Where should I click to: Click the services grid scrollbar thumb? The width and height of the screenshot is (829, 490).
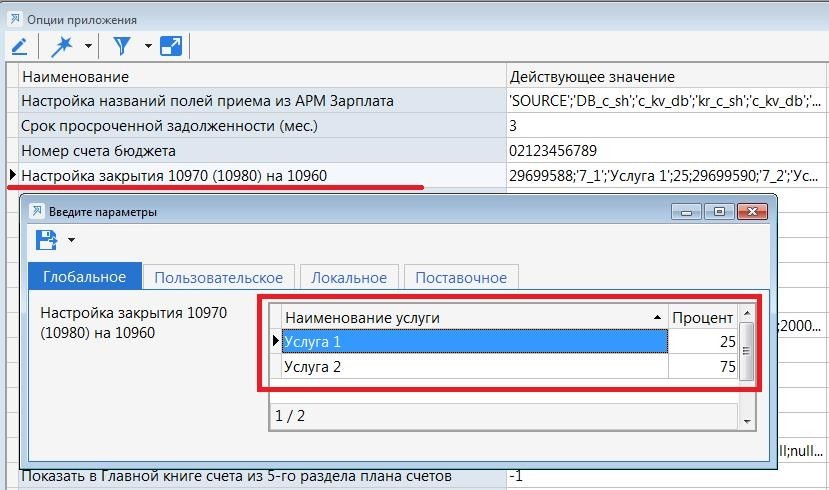(x=747, y=351)
